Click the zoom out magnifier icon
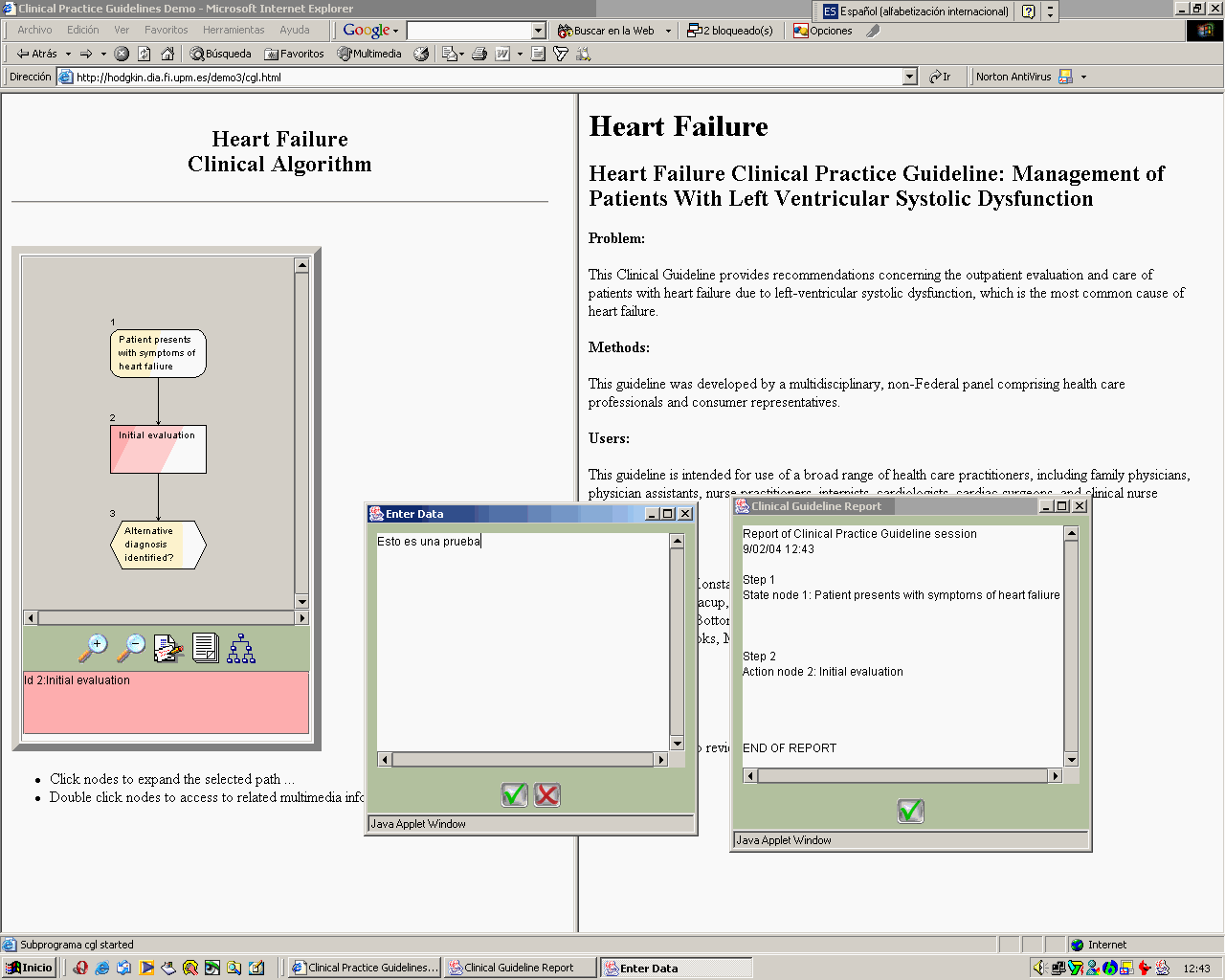This screenshot has width=1225, height=980. 131,648
